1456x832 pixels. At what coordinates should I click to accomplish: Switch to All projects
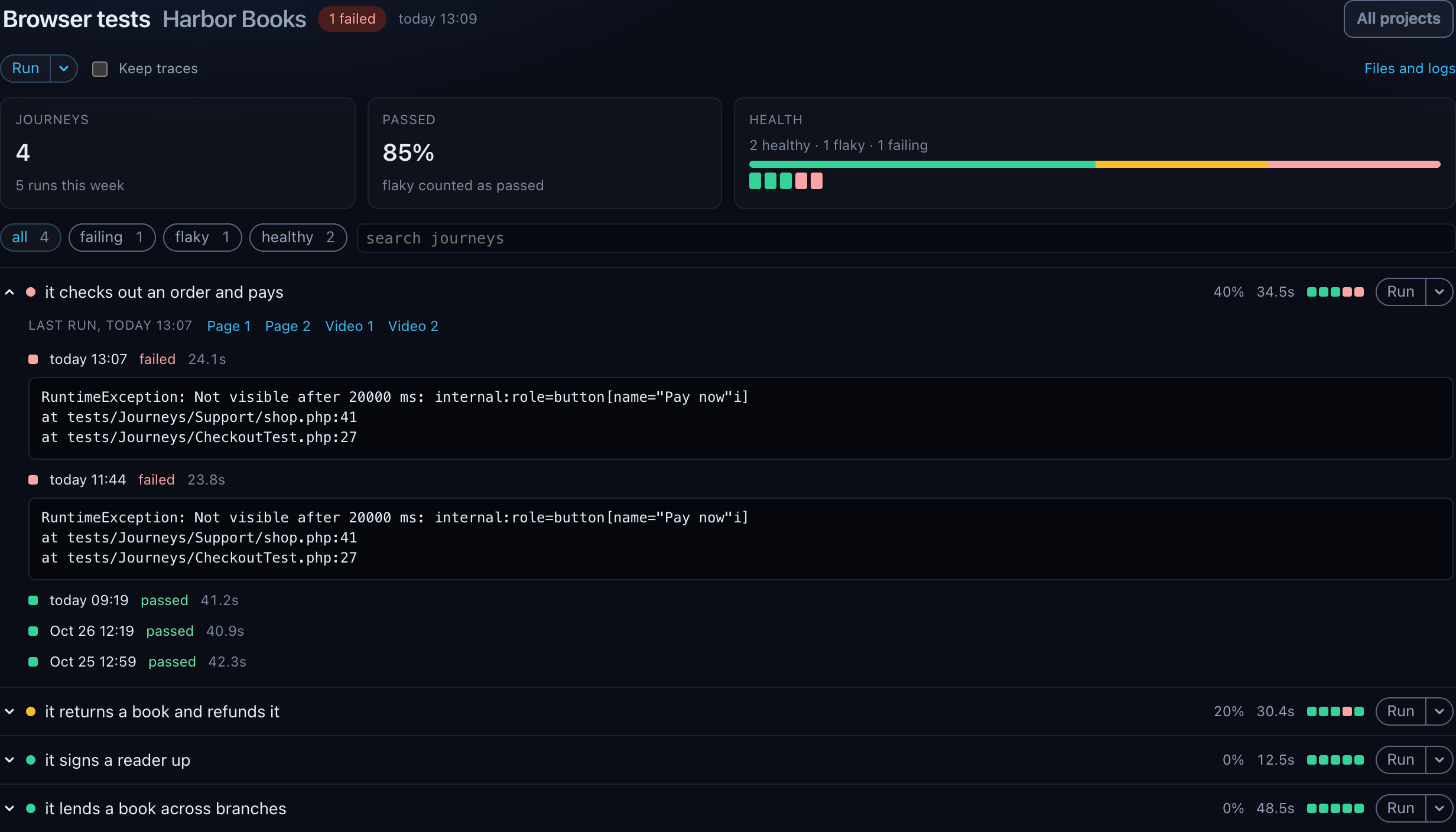pyautogui.click(x=1398, y=19)
